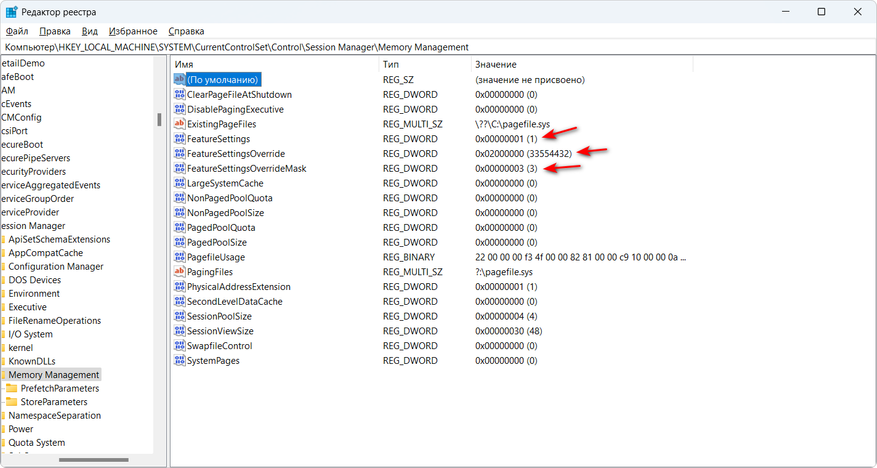Image resolution: width=877 pixels, height=468 pixels.
Task: Select the PagefileUsage value name
Action: [x=216, y=257]
